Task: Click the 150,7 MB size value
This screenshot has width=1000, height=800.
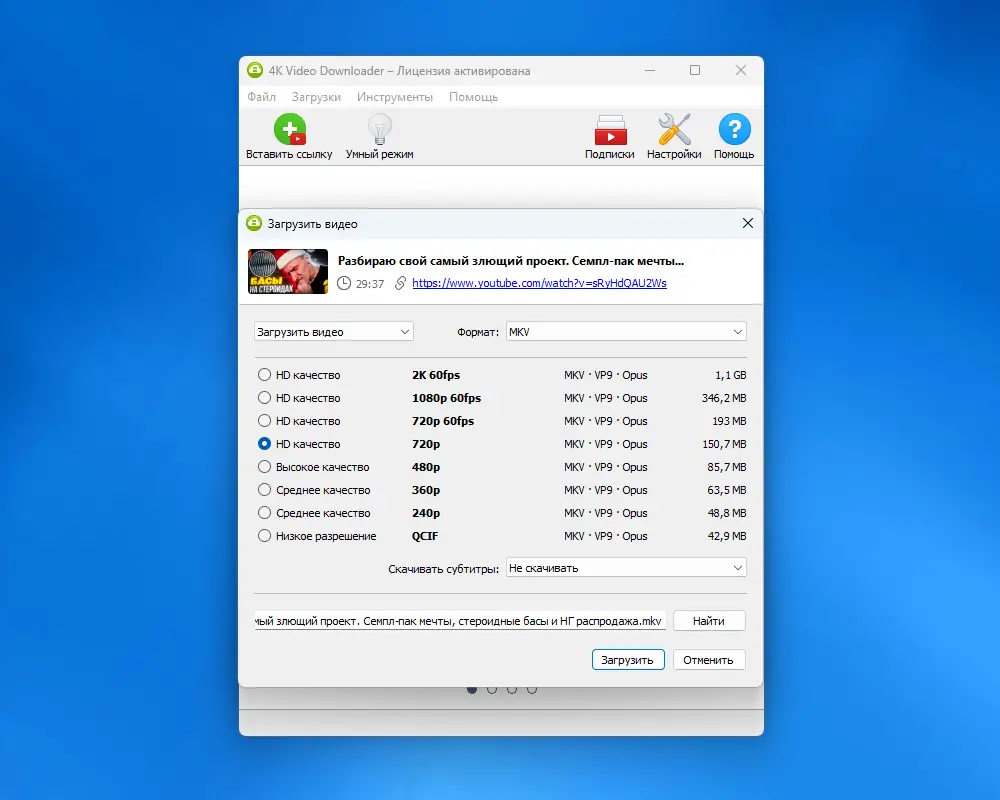Action: coord(724,444)
